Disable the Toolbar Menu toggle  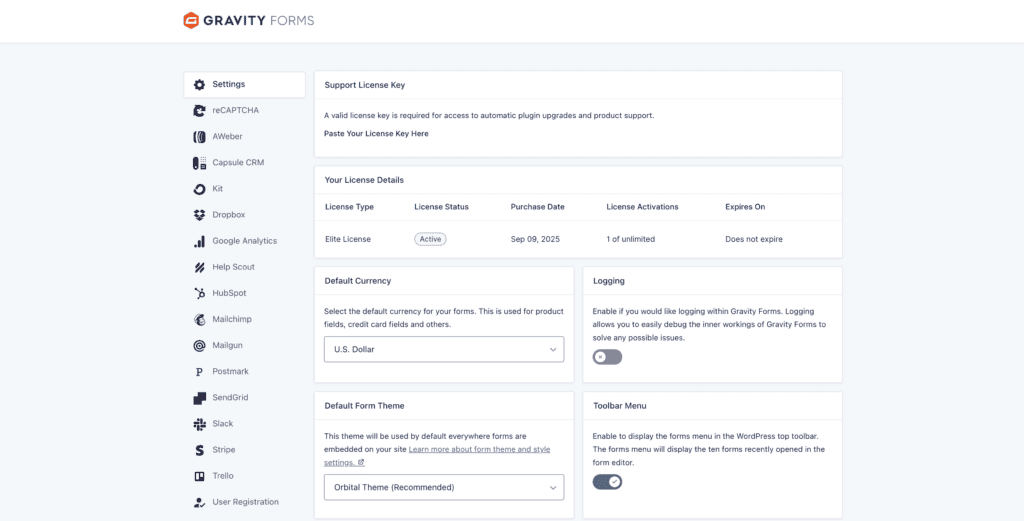tap(607, 482)
